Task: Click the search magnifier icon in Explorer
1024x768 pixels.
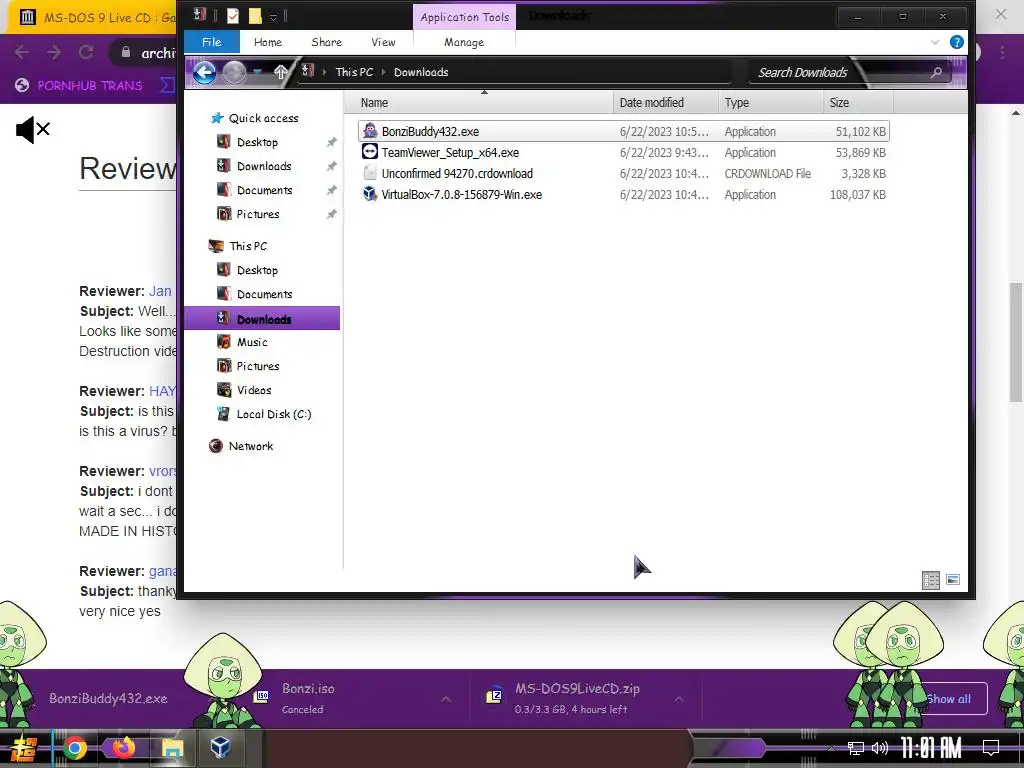Action: pyautogui.click(x=936, y=72)
